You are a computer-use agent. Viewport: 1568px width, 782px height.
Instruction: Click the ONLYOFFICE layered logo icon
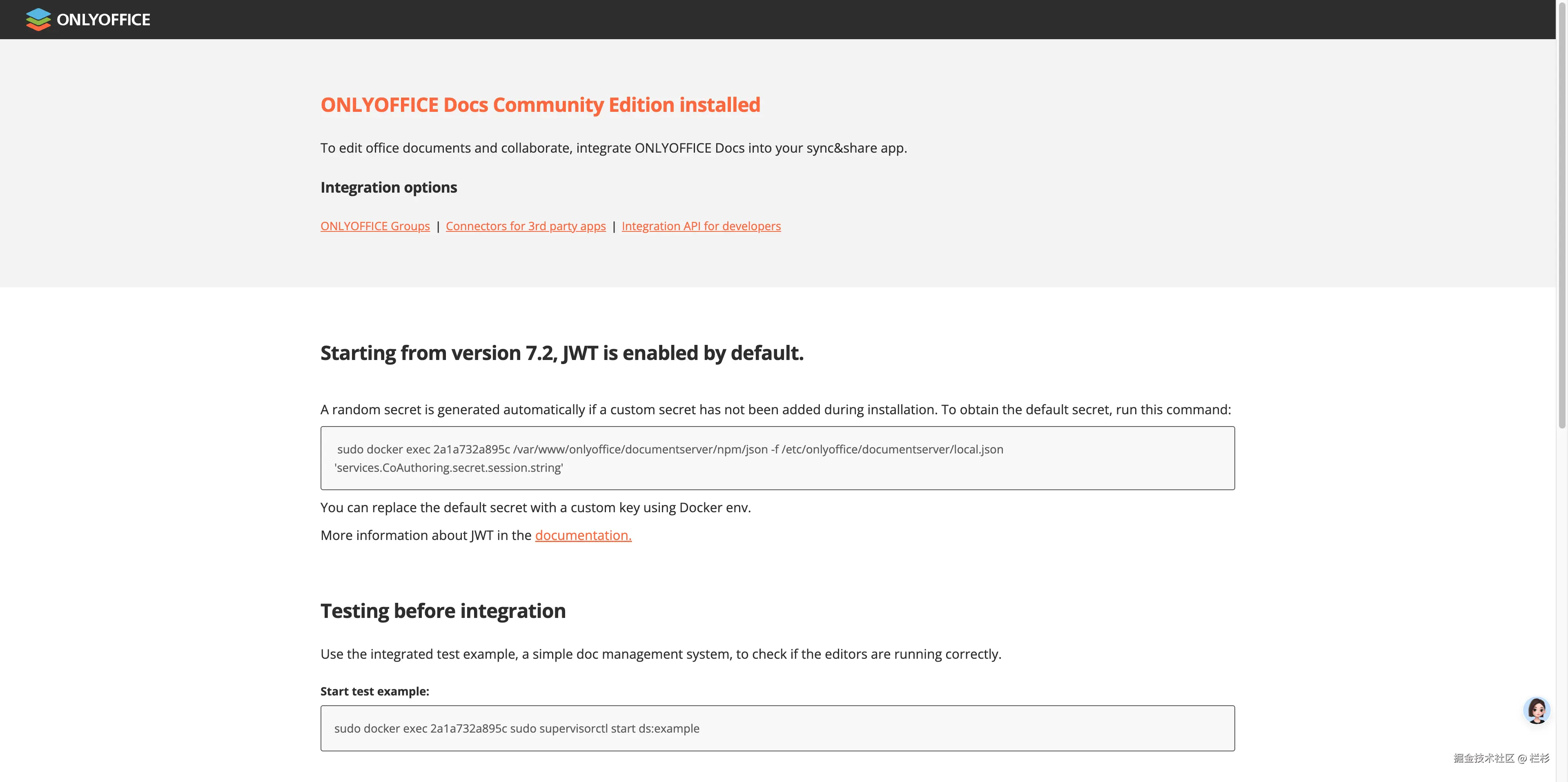38,20
